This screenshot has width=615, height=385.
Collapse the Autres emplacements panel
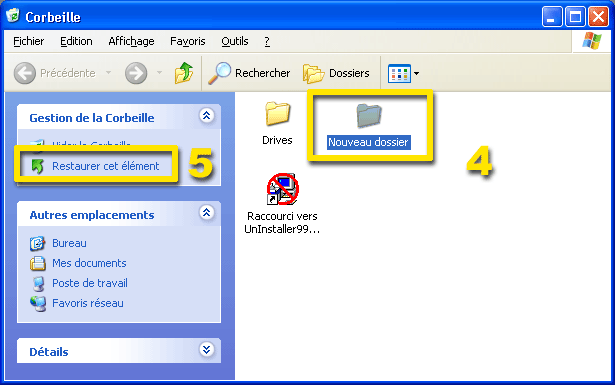click(206, 212)
